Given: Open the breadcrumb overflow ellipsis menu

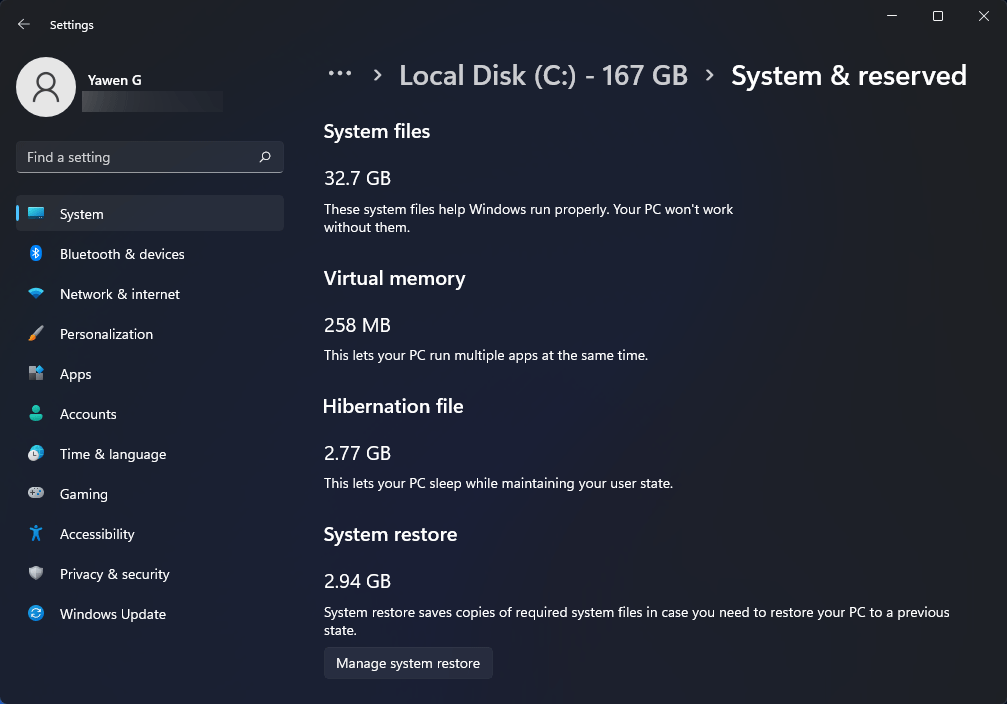Looking at the screenshot, I should click(340, 73).
